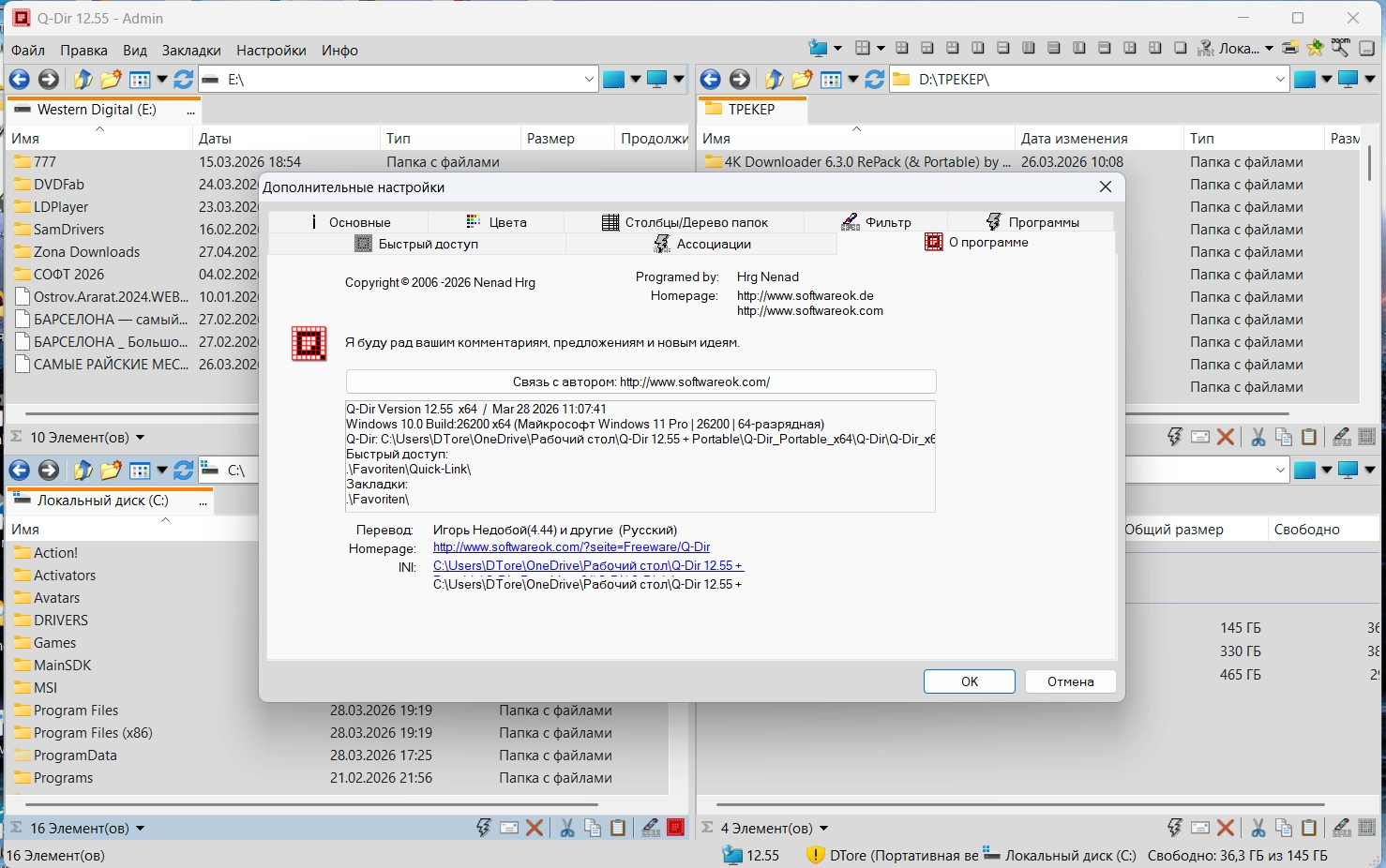
Task: Open the Настройки menu
Action: click(271, 51)
